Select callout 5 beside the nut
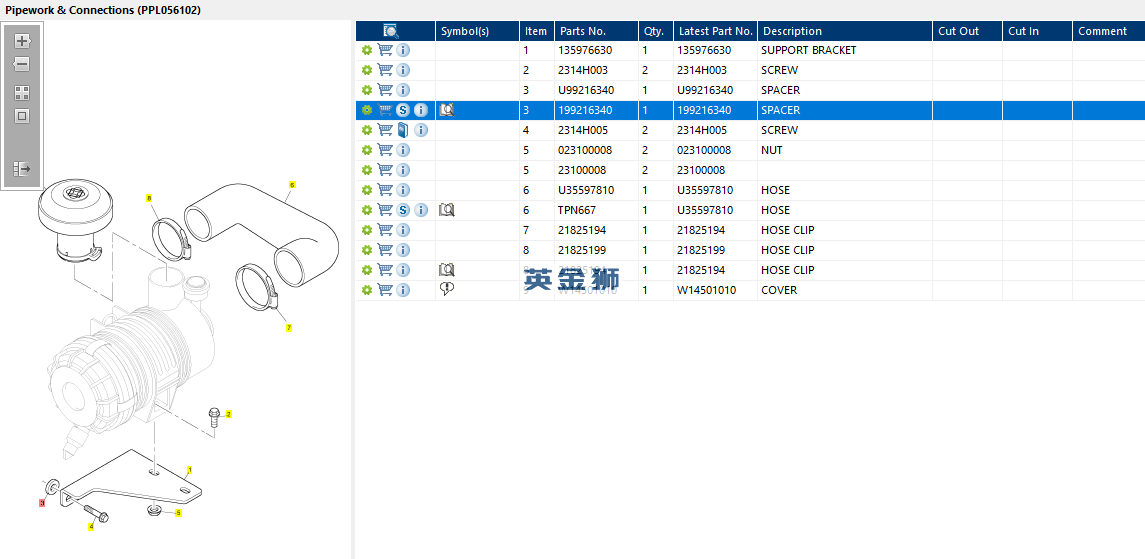This screenshot has height=559, width=1145. 178,513
